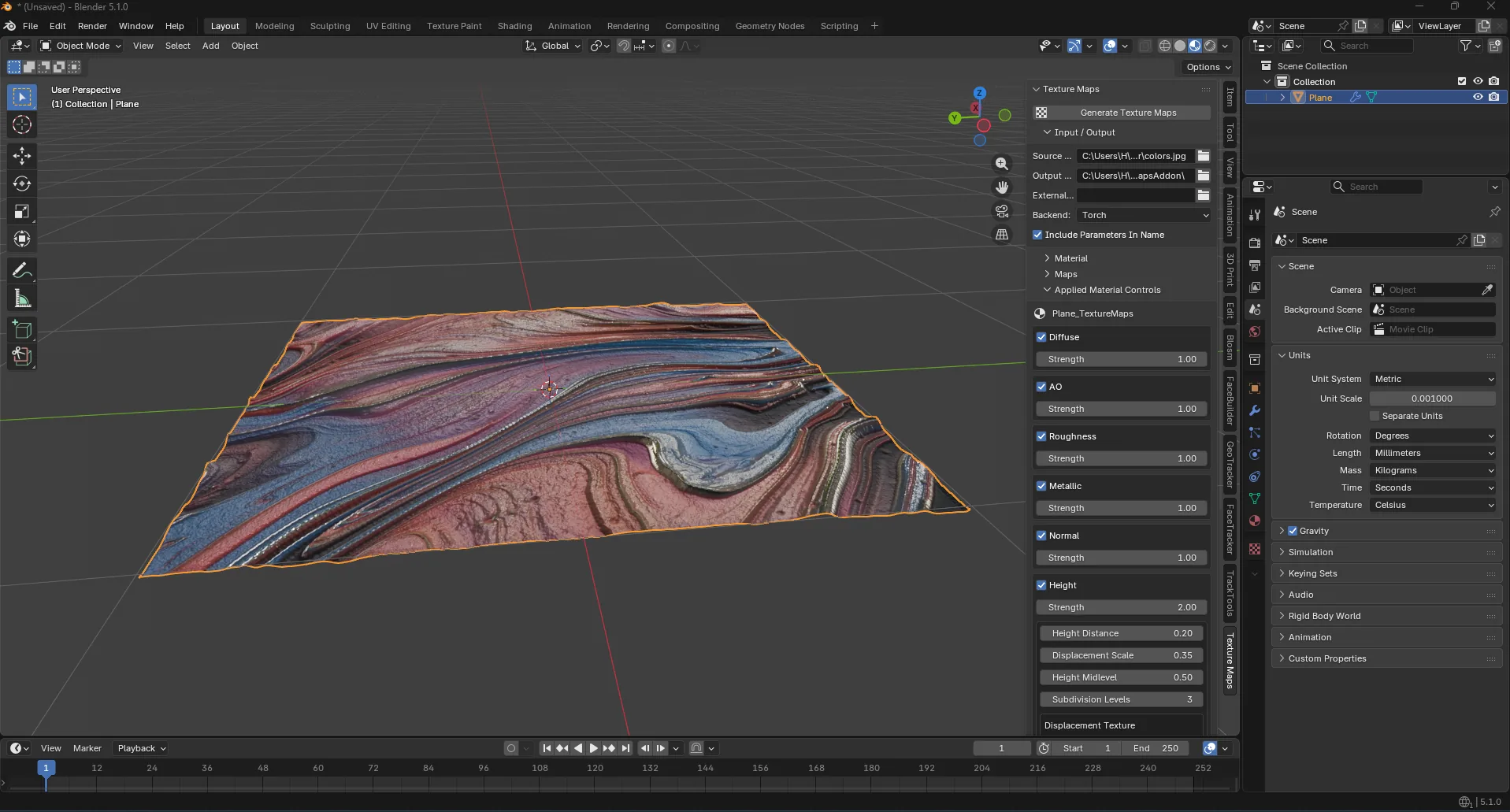The image size is (1510, 812).
Task: Select the Select Box tool
Action: pos(22,97)
